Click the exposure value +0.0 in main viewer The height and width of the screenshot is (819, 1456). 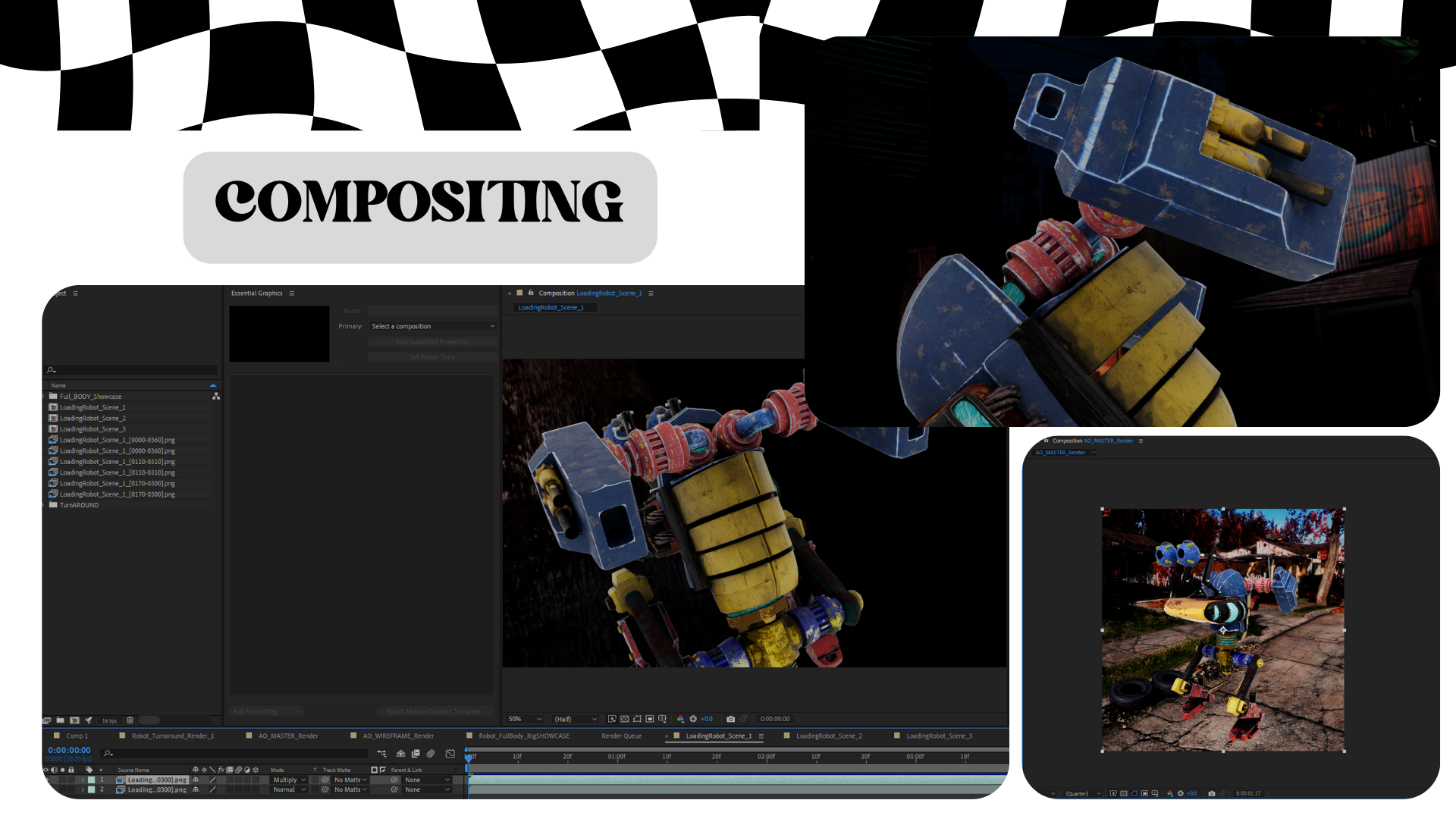coord(707,719)
